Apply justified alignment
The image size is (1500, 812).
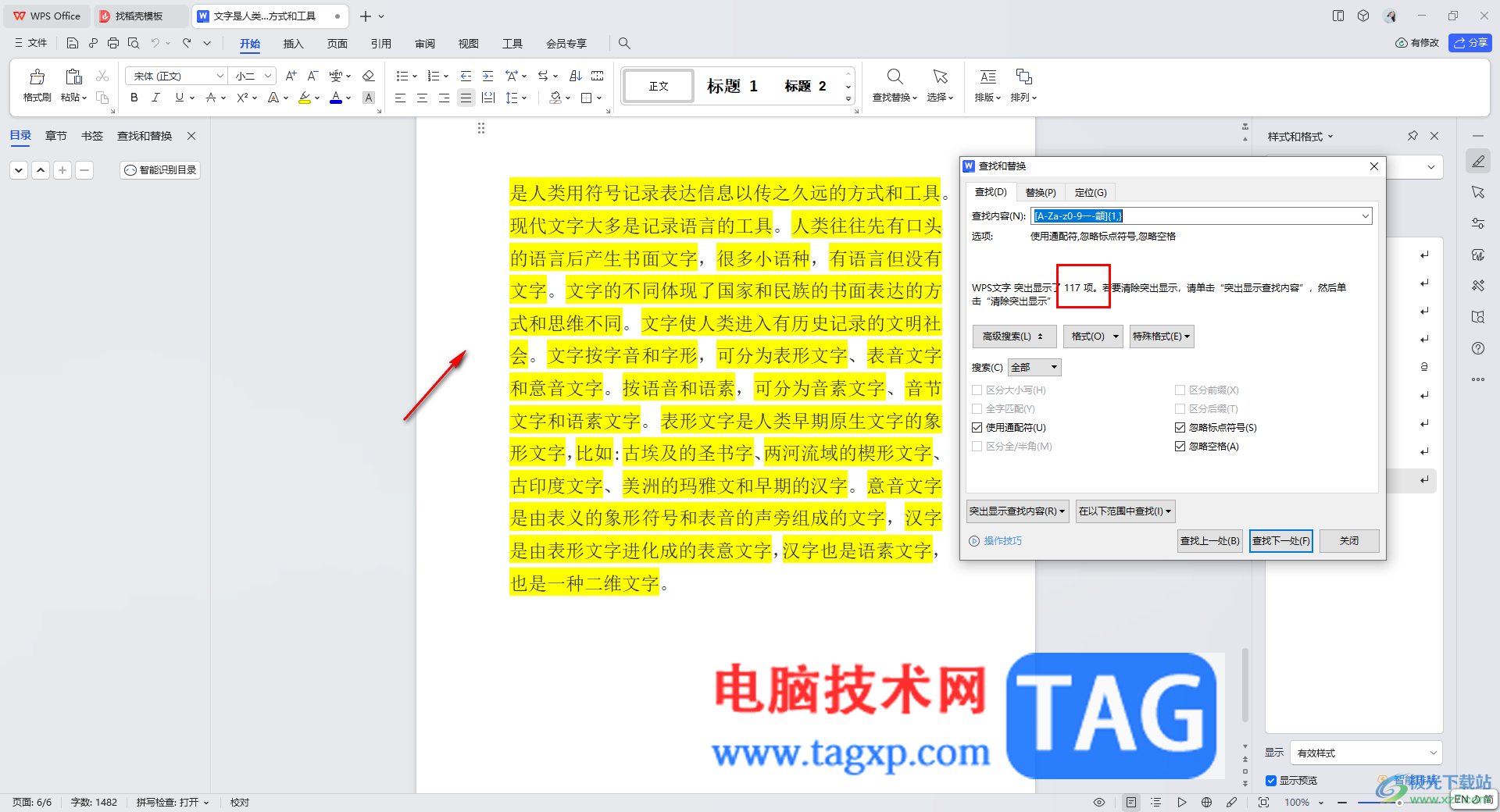tap(466, 98)
